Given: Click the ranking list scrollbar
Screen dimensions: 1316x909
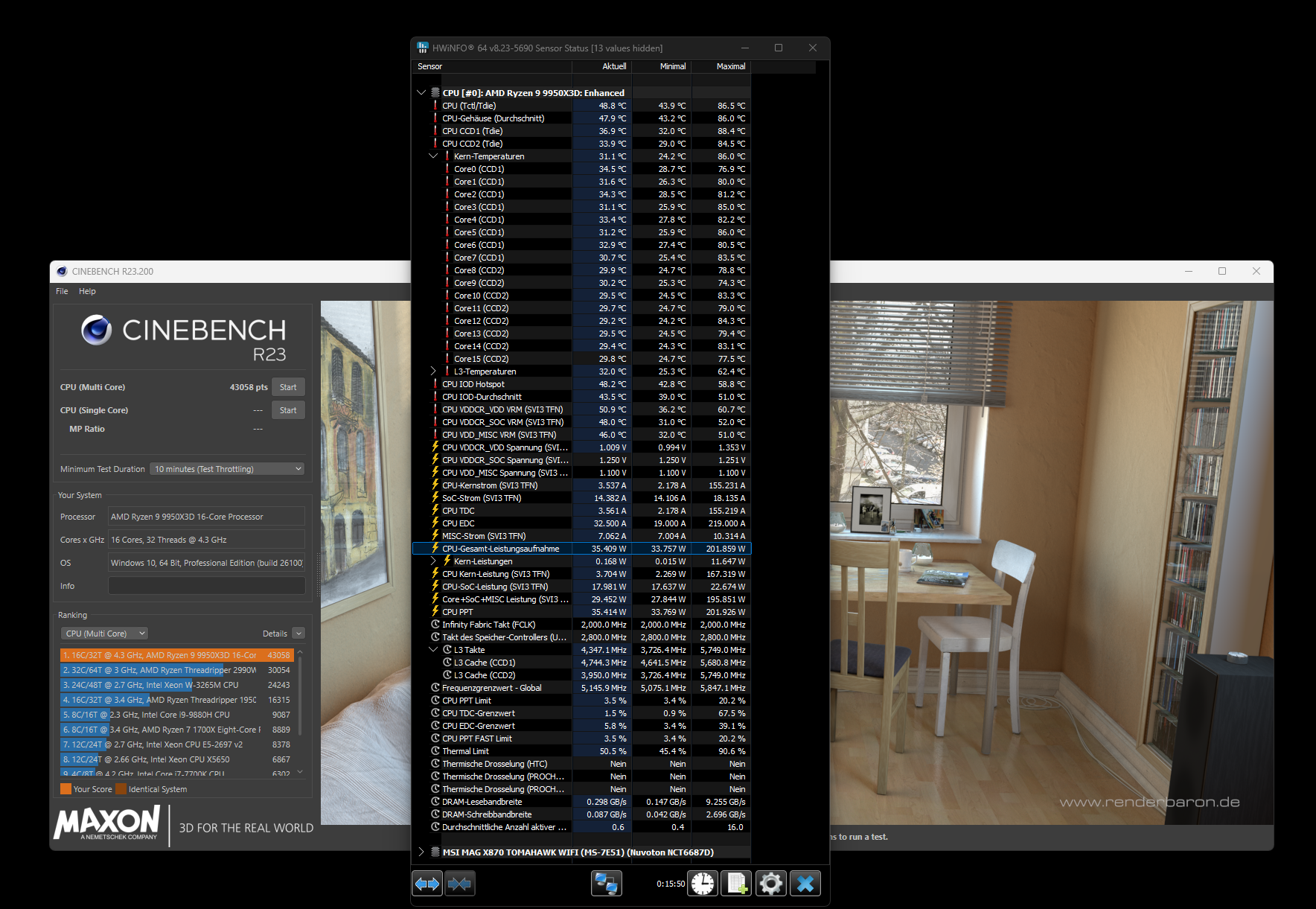Looking at the screenshot, I should pyautogui.click(x=300, y=696).
